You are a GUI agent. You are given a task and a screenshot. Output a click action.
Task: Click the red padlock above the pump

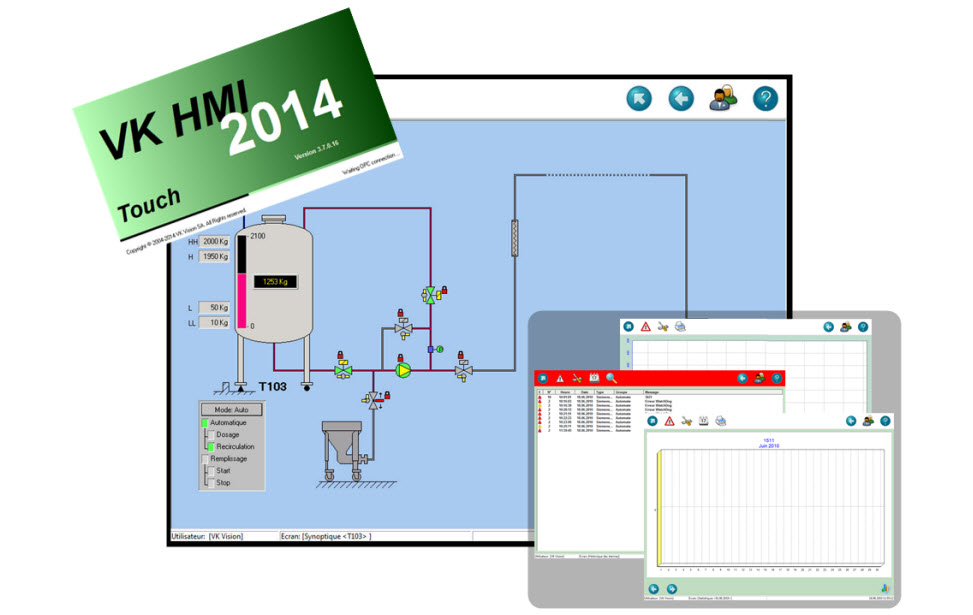(400, 358)
